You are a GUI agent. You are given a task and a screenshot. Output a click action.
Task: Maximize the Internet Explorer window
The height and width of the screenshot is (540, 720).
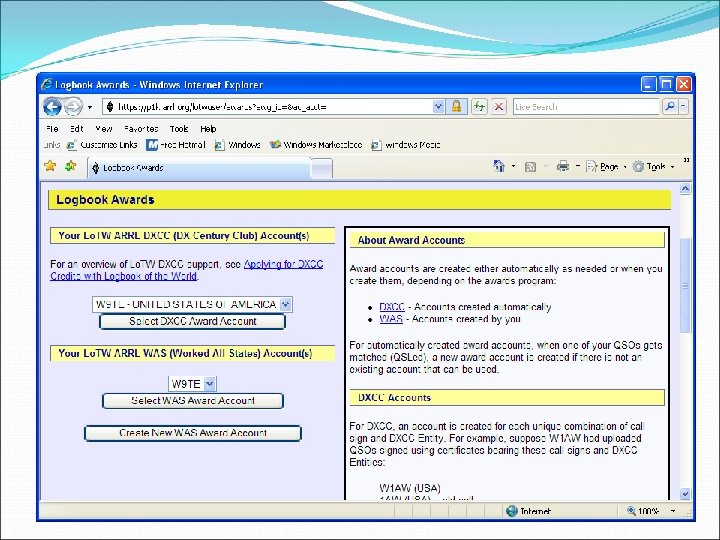click(666, 84)
